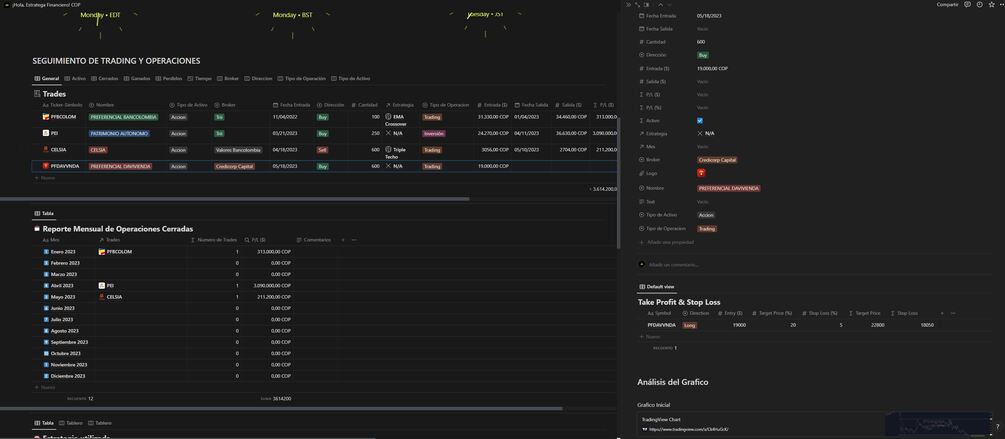The height and width of the screenshot is (439, 1005).
Task: Click PFBCOLOM relation in monthly report
Action: point(115,252)
